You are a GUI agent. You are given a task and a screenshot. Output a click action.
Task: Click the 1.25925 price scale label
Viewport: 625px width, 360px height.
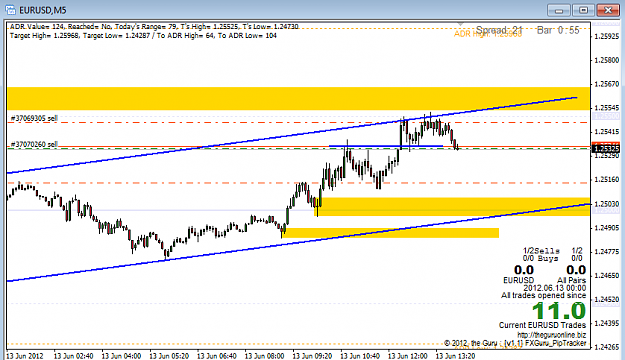(606, 36)
